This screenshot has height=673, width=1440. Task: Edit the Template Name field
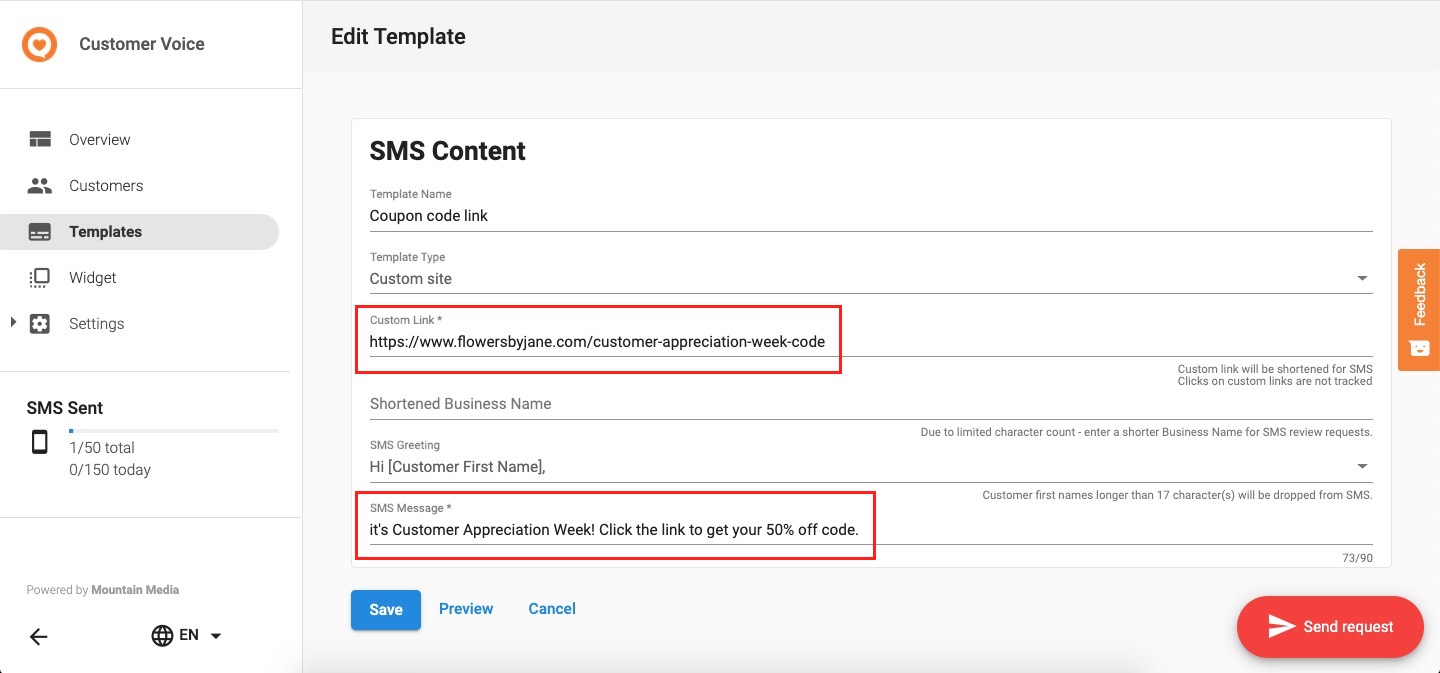pos(871,215)
